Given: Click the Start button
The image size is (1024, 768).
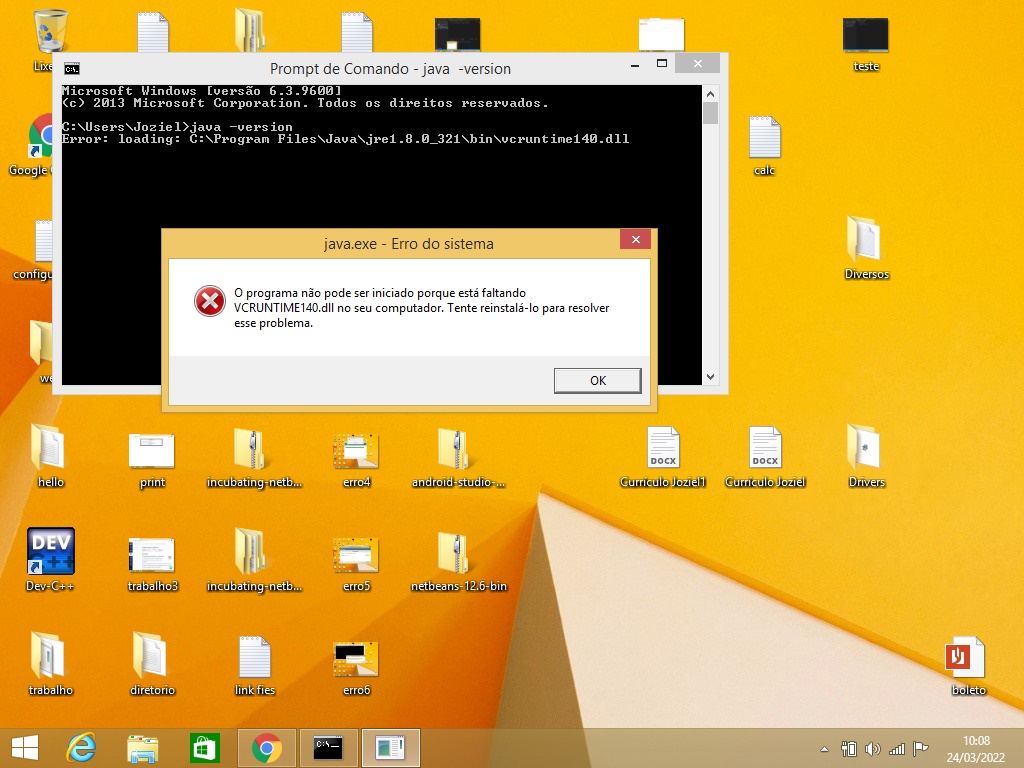Looking at the screenshot, I should [x=24, y=747].
